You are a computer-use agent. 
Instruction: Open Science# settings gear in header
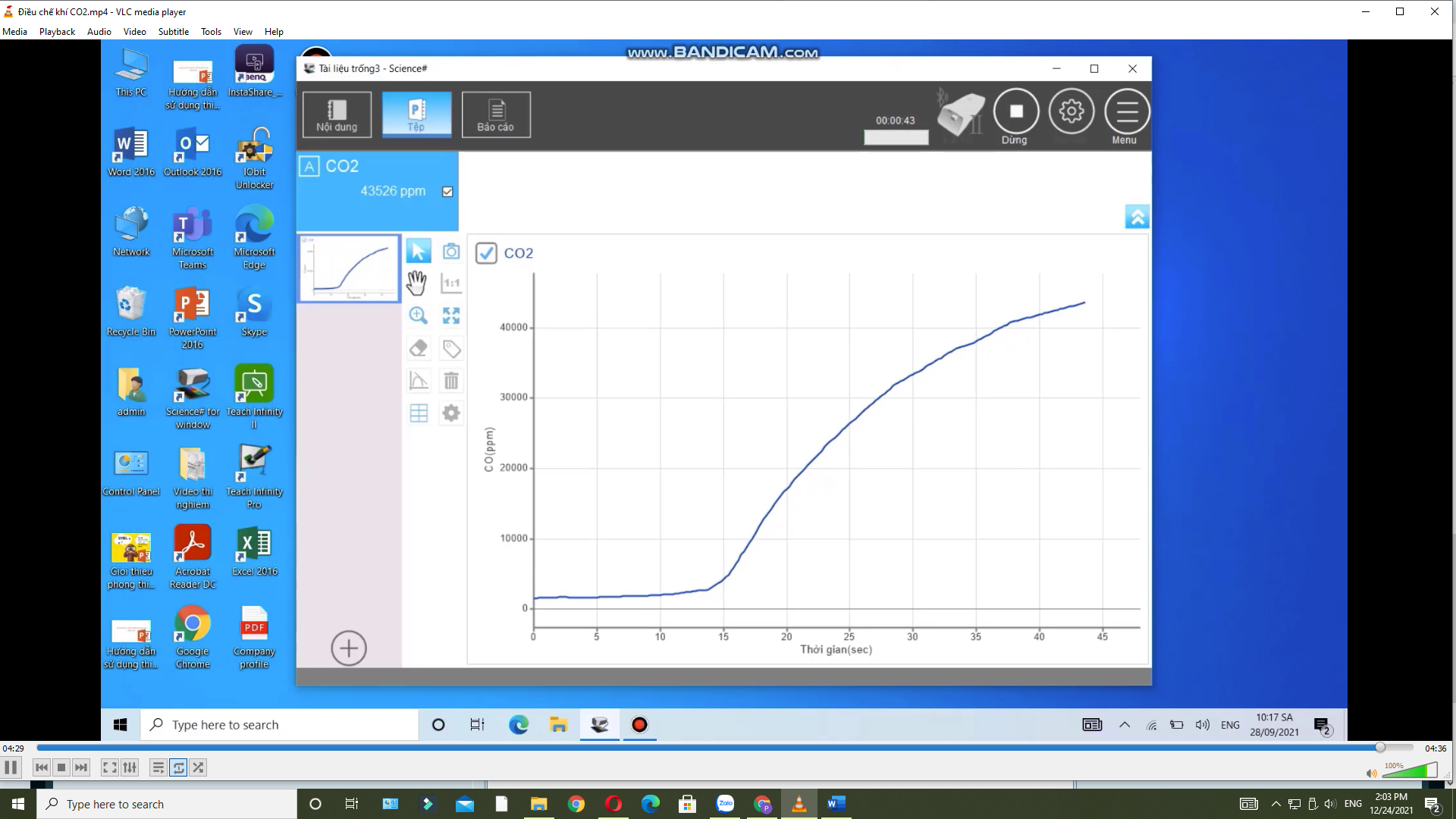pyautogui.click(x=1071, y=111)
